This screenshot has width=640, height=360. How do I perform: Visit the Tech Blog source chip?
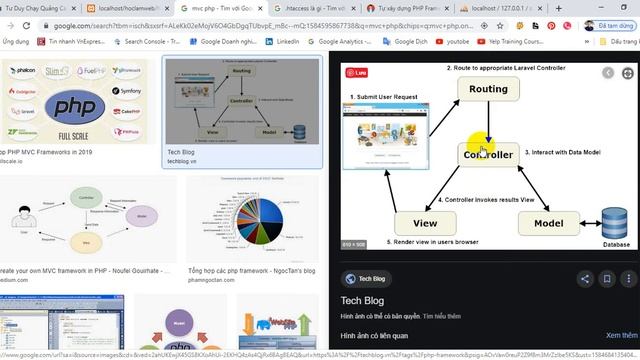366,279
